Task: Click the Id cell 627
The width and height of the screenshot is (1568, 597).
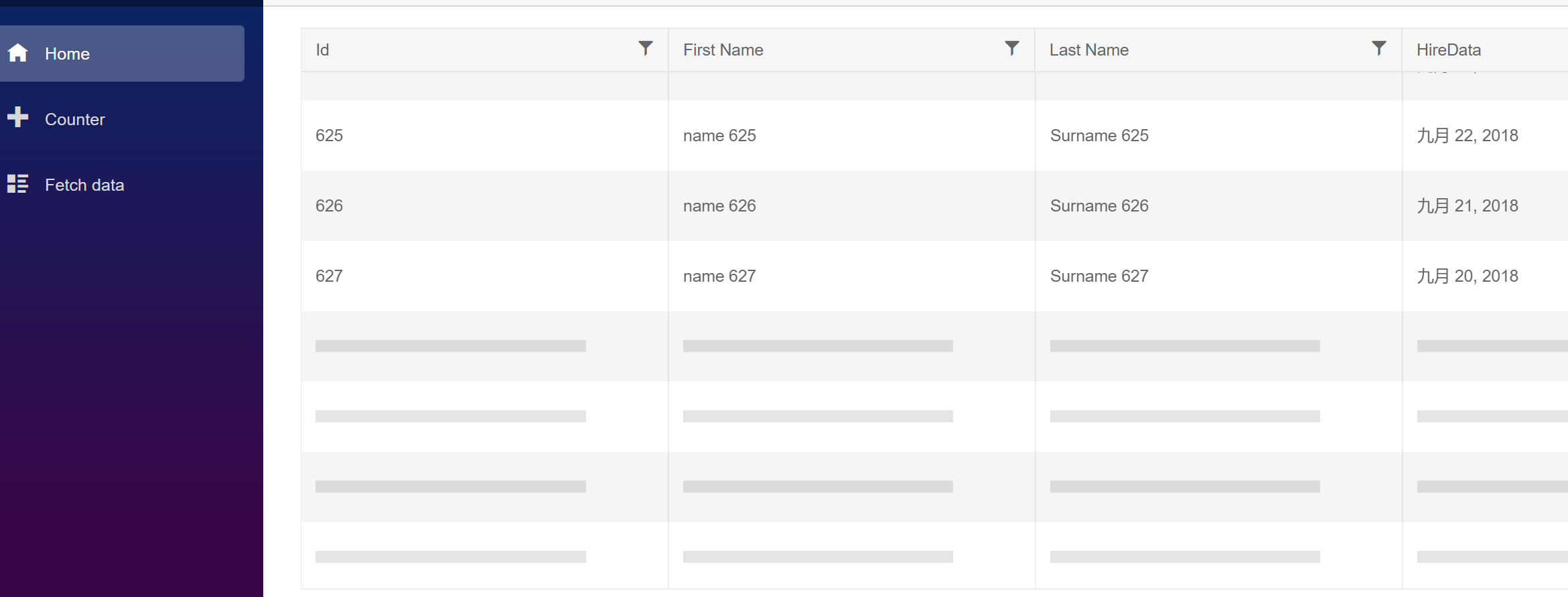Action: pos(329,276)
